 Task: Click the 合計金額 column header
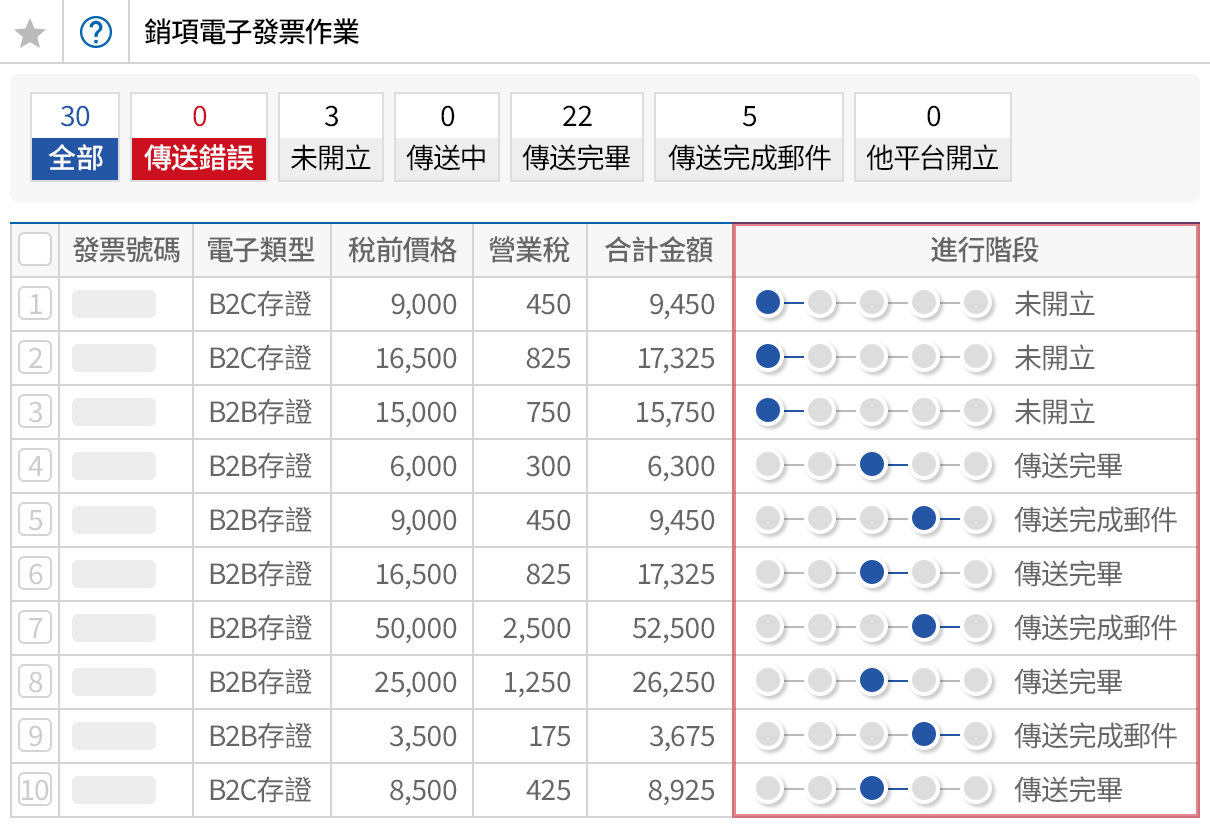[x=660, y=249]
